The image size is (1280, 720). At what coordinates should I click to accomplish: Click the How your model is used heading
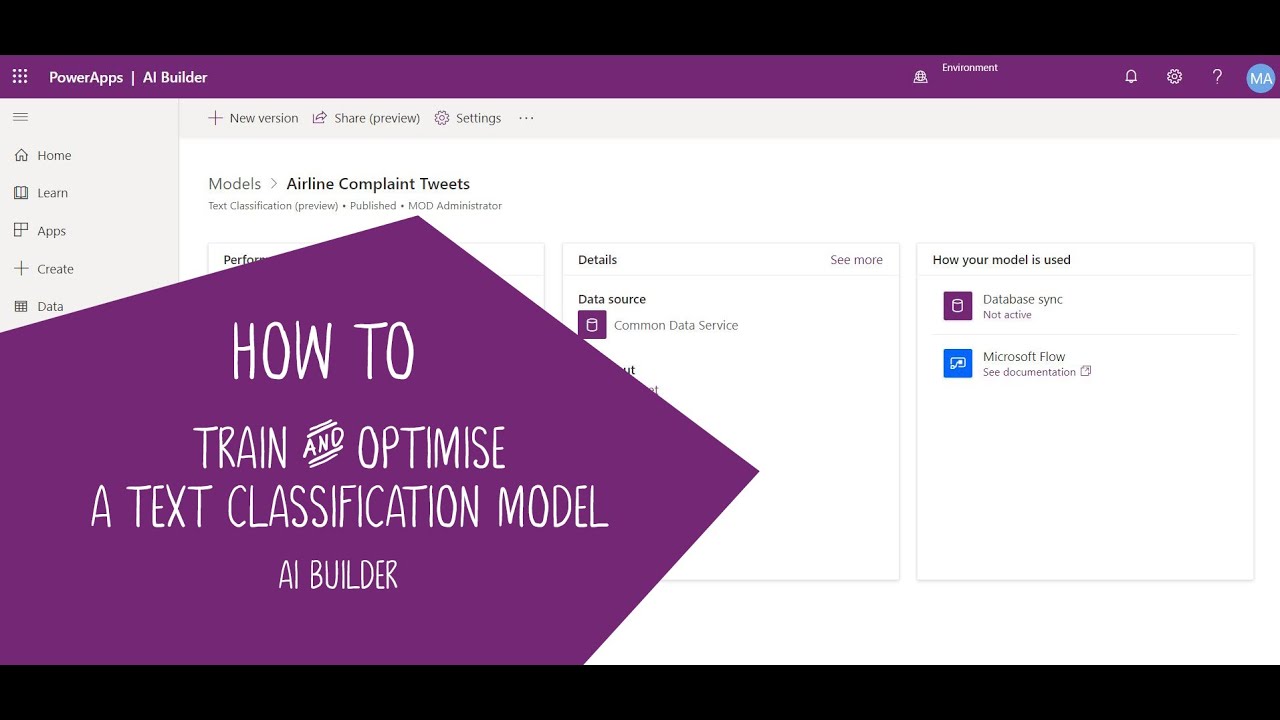click(x=1001, y=260)
